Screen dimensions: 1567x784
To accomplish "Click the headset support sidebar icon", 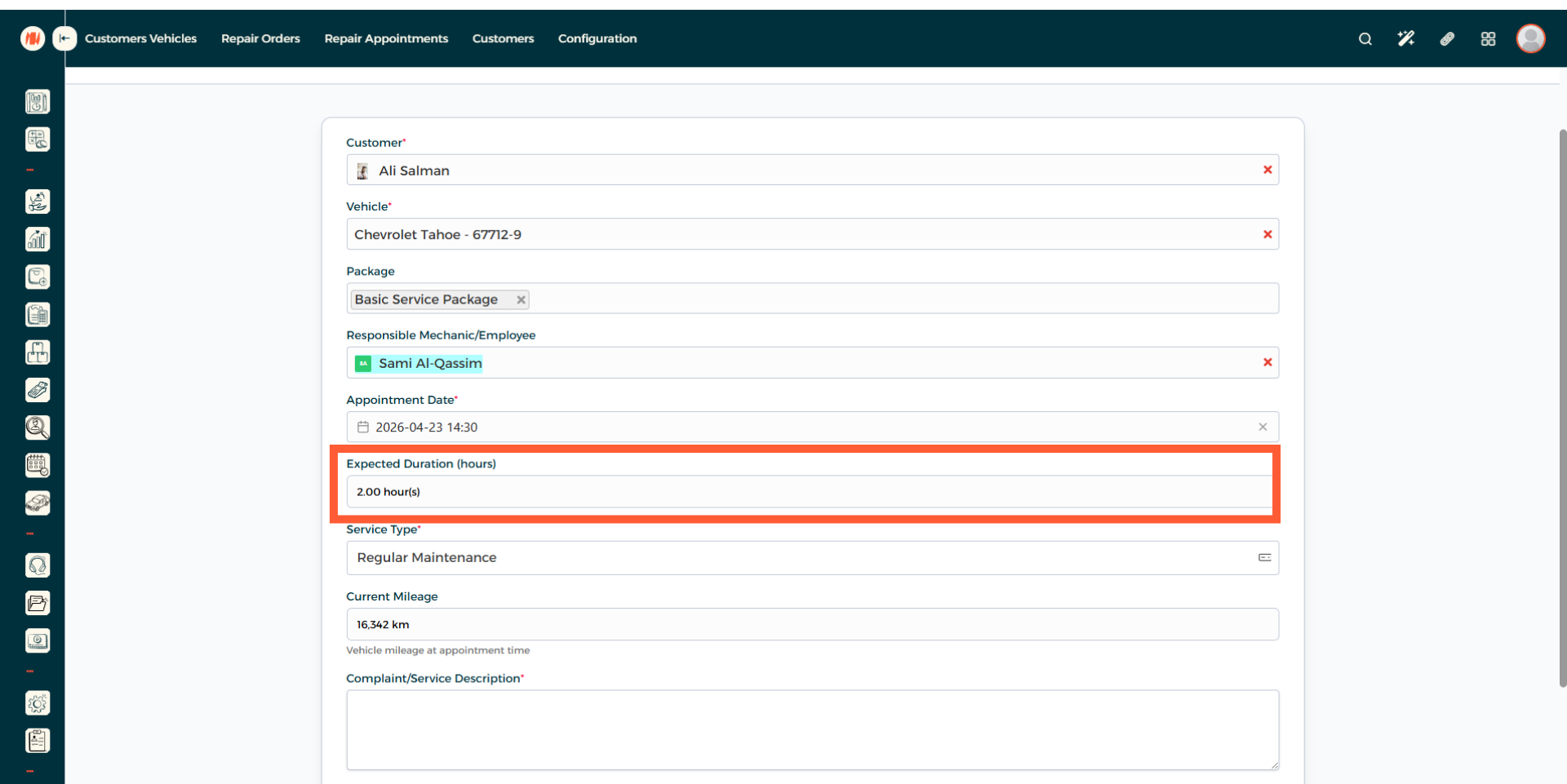I will [x=37, y=565].
